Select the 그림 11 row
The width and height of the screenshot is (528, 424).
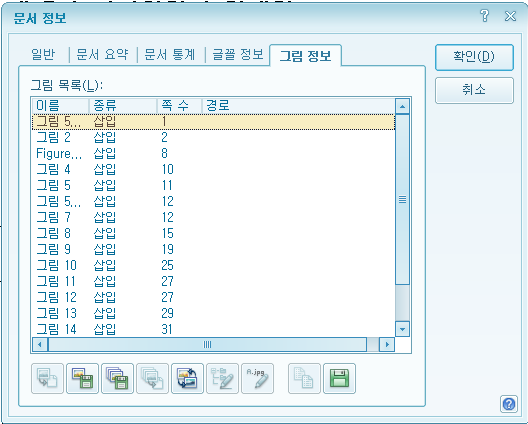tap(213, 282)
